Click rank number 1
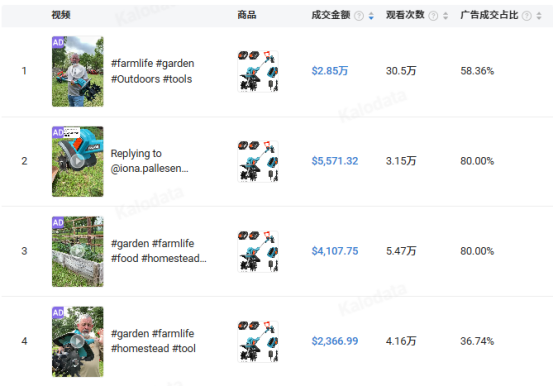 pyautogui.click(x=24, y=71)
